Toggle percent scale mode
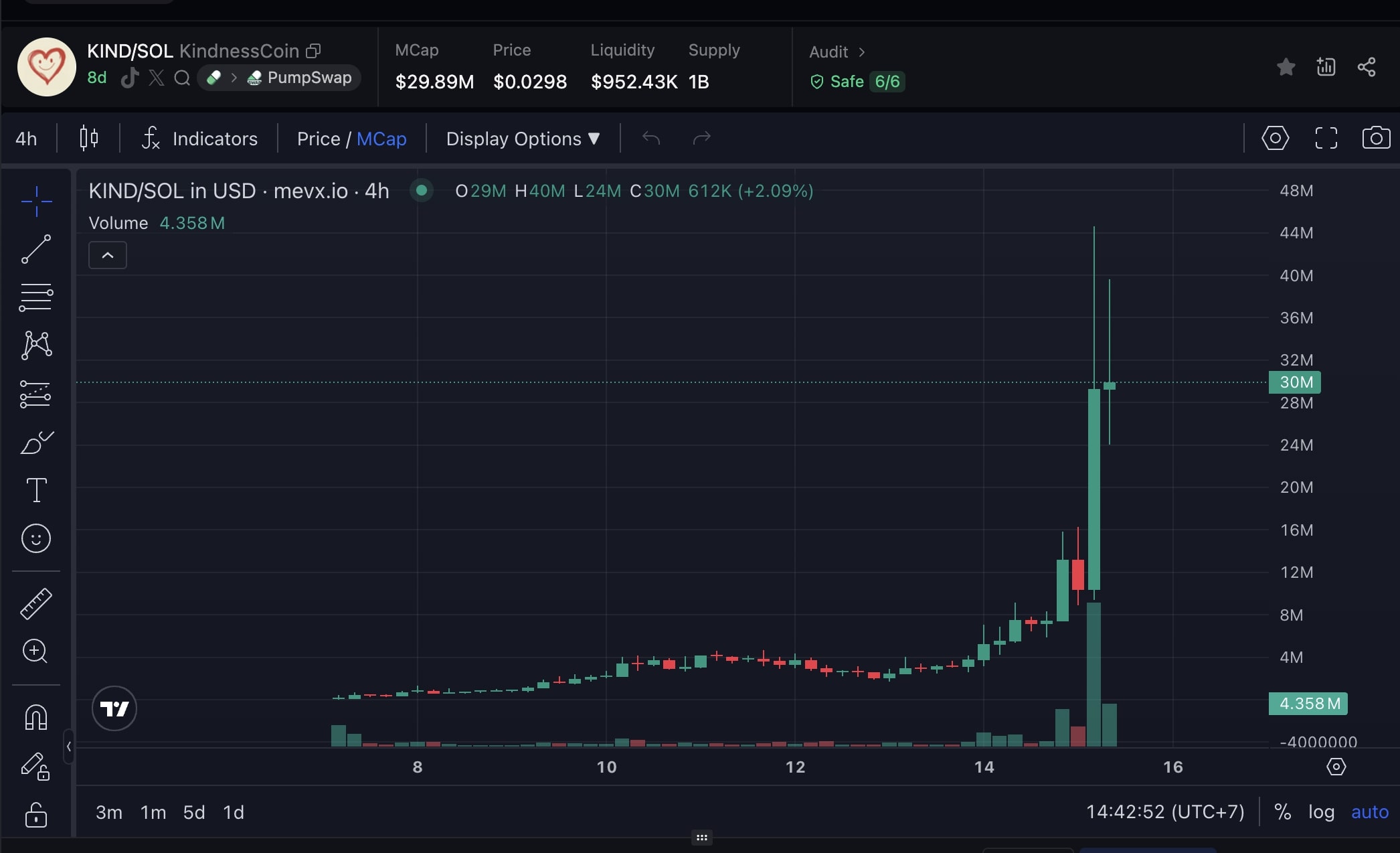 pyautogui.click(x=1282, y=812)
